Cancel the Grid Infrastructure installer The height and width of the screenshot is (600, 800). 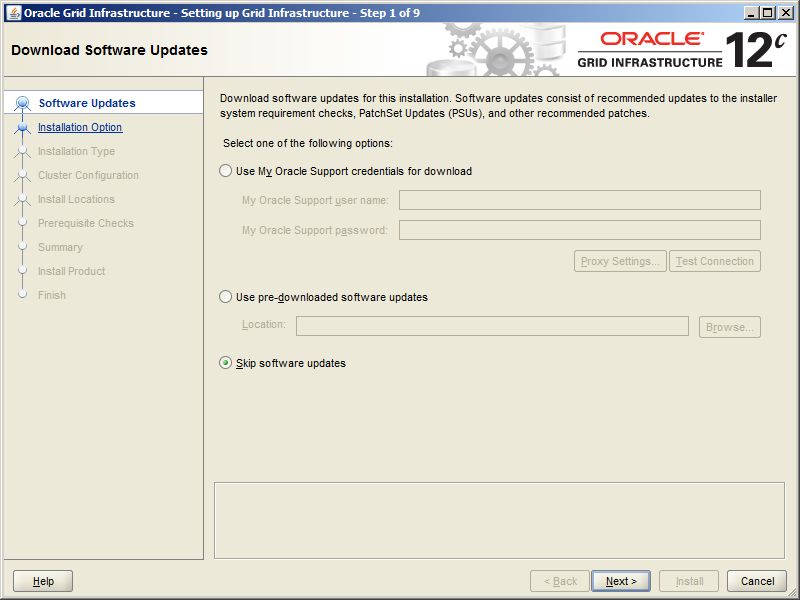pos(757,581)
